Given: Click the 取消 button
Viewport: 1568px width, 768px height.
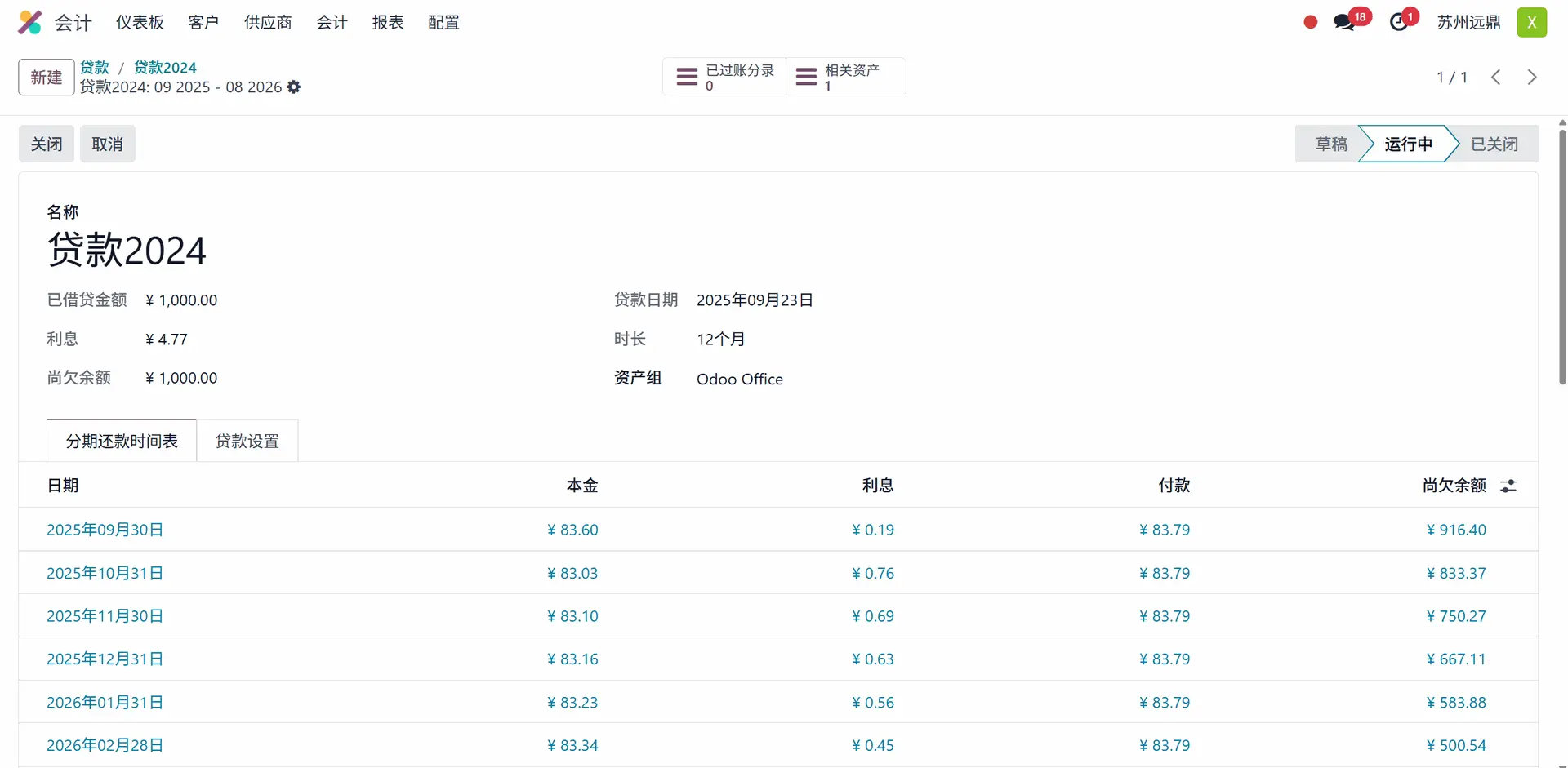Looking at the screenshot, I should 107,144.
